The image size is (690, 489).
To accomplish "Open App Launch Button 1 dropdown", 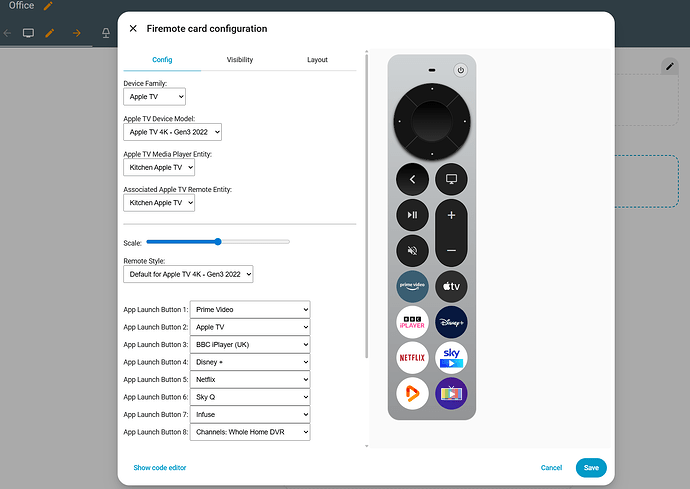I will [250, 309].
